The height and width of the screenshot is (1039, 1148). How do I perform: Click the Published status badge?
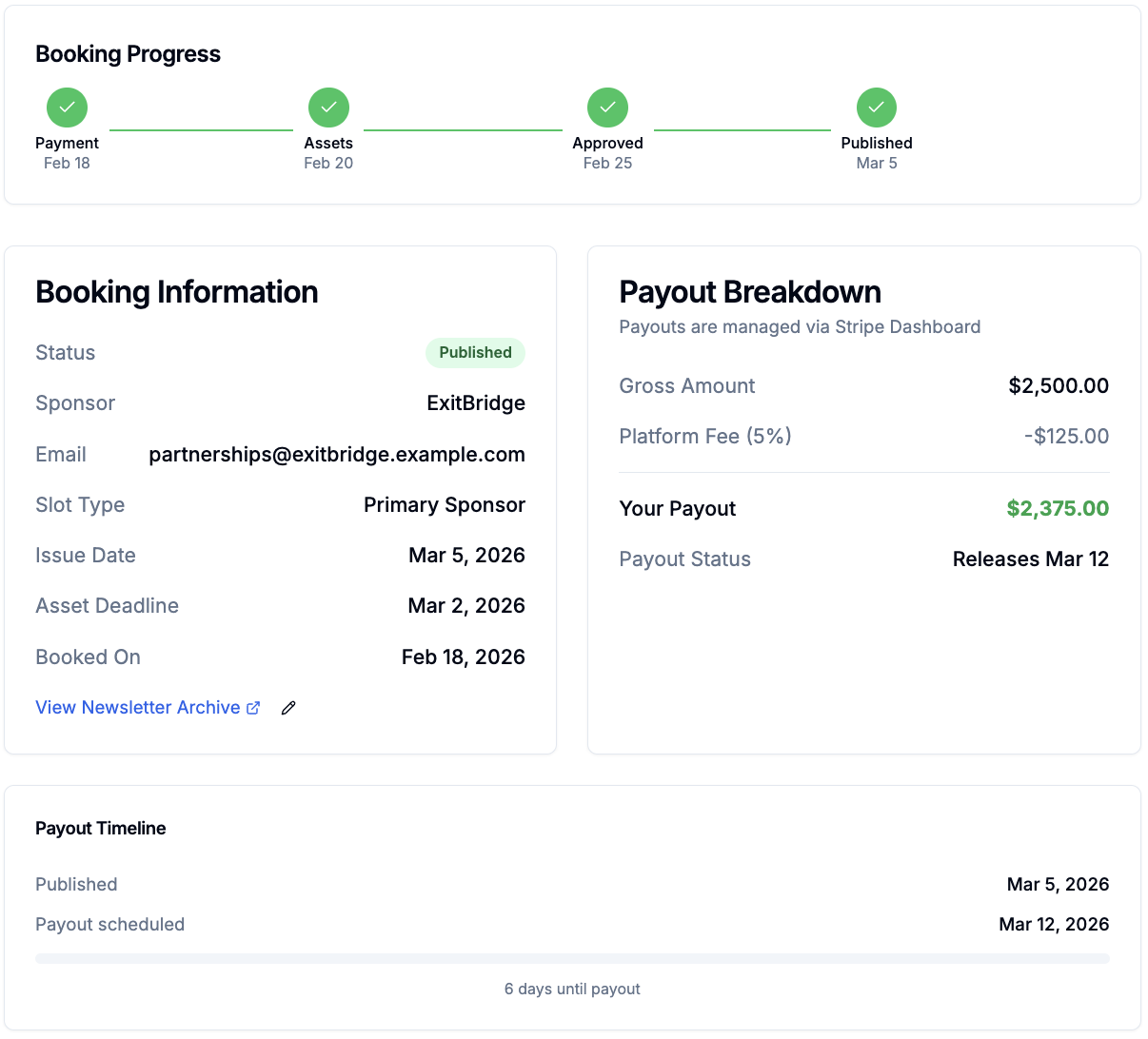[x=475, y=353]
